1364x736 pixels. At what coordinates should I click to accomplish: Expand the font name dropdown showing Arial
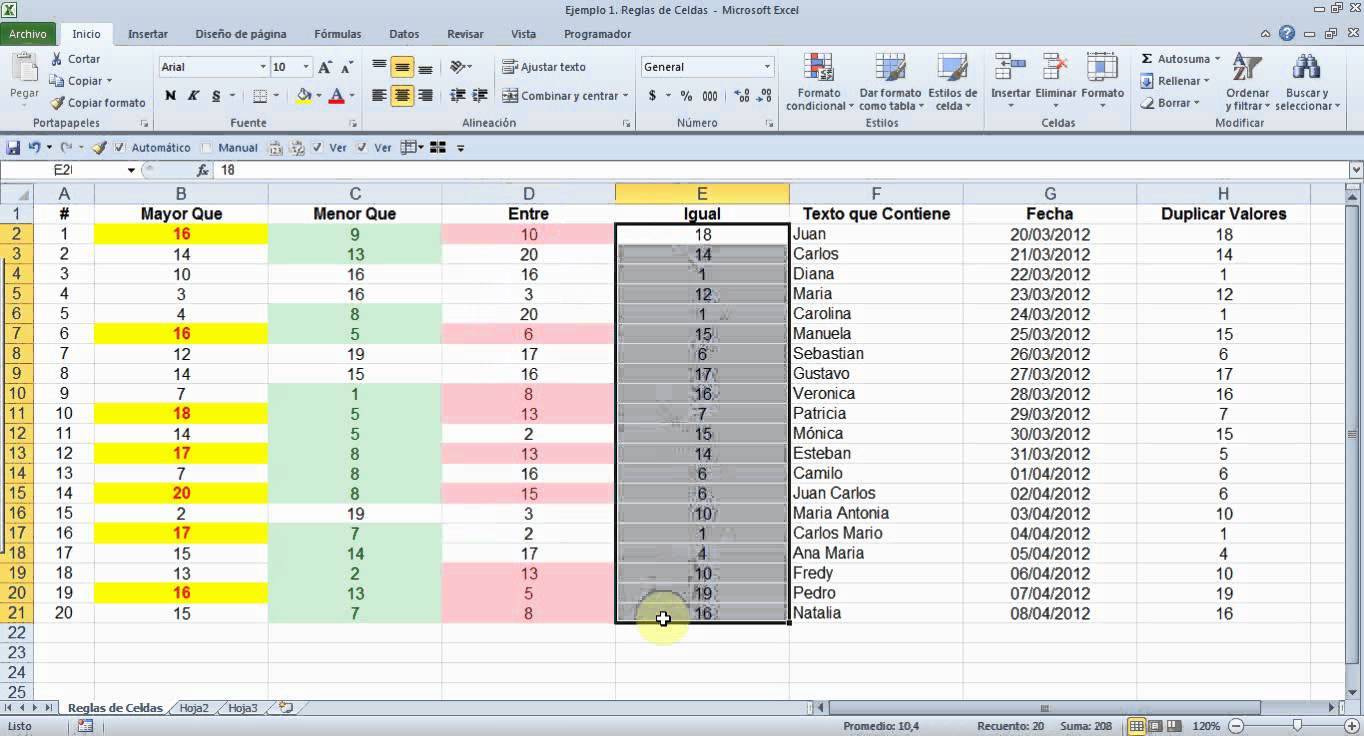(x=263, y=67)
